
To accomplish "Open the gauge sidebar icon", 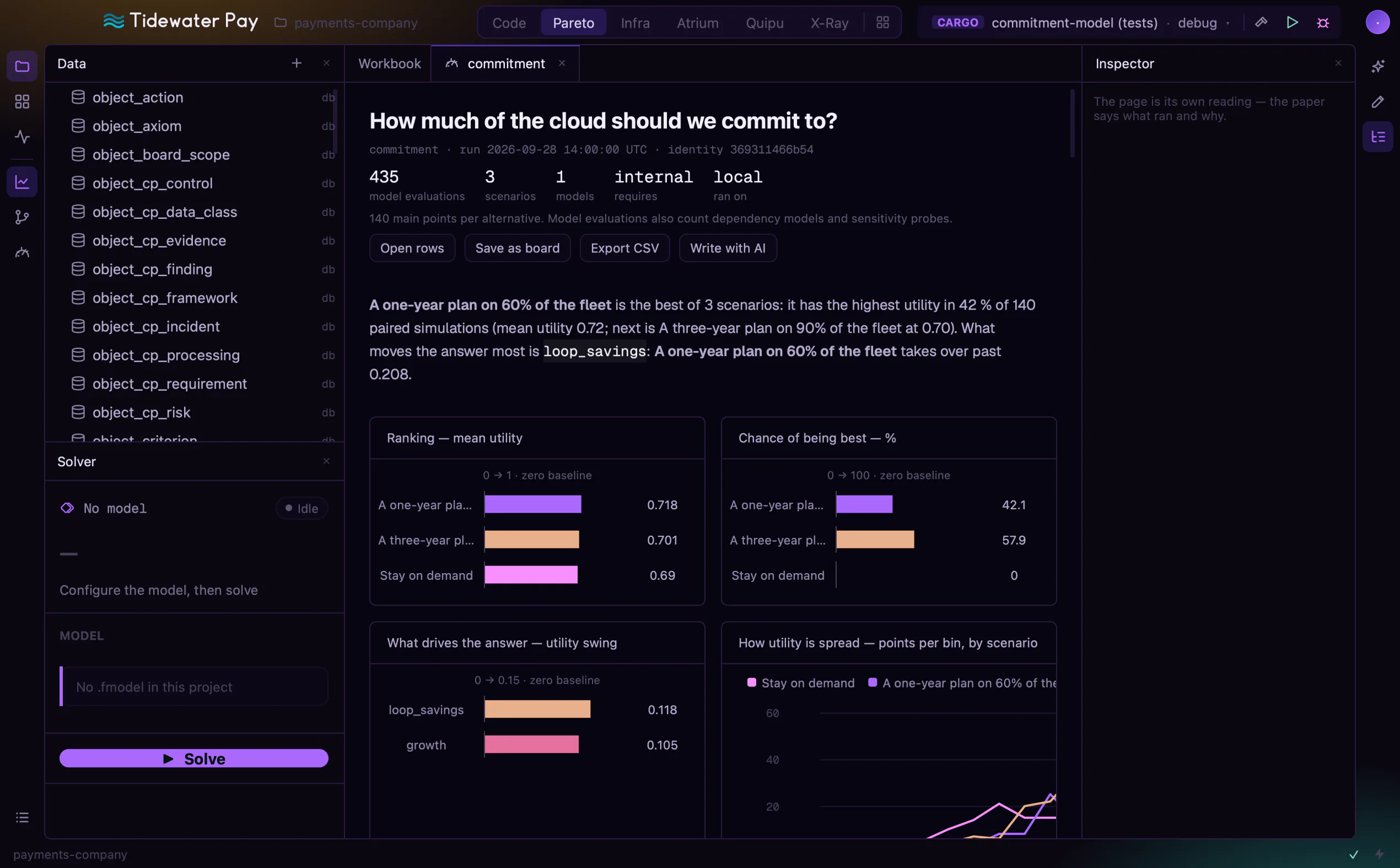I will tap(22, 252).
